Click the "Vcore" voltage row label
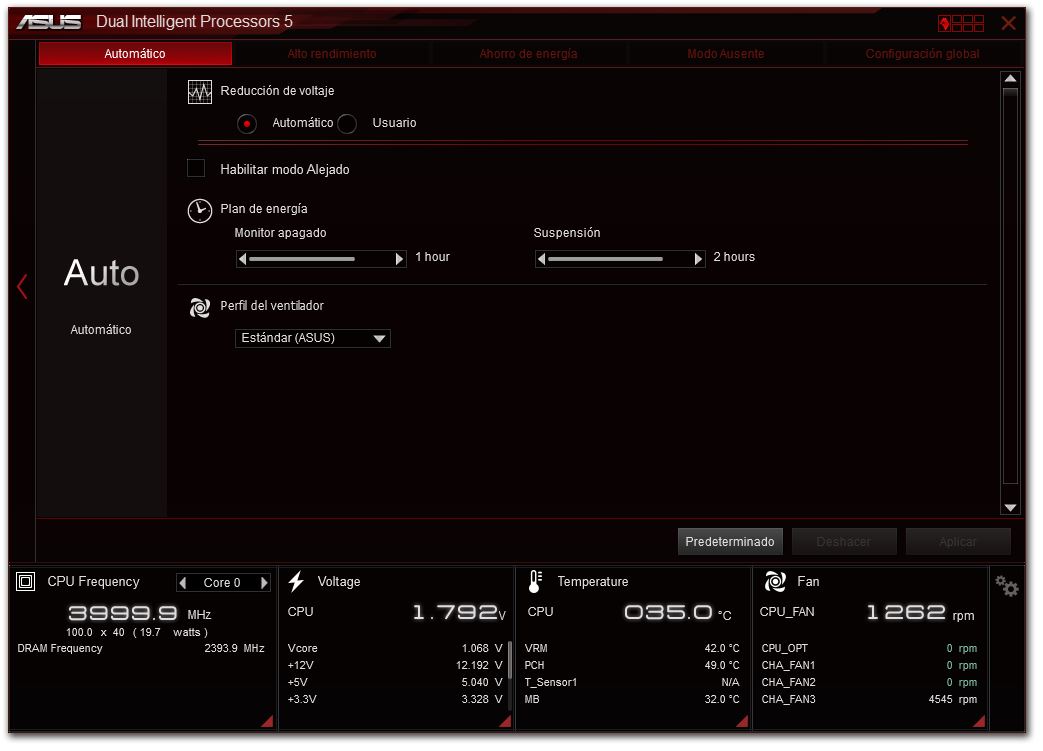Viewport: 1043px width, 751px height. tap(303, 649)
